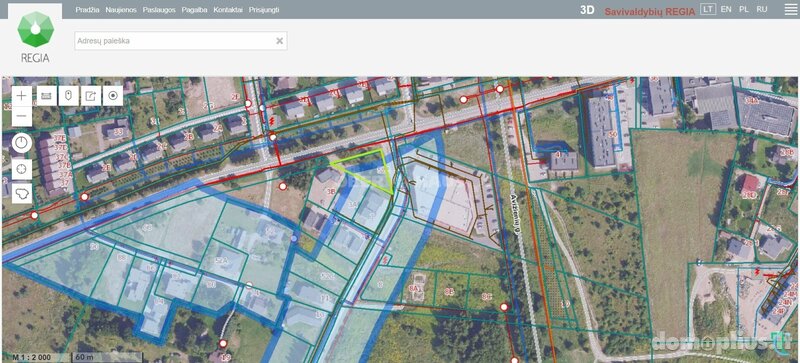
Task: Click the circle-dot marker tool
Action: click(113, 95)
